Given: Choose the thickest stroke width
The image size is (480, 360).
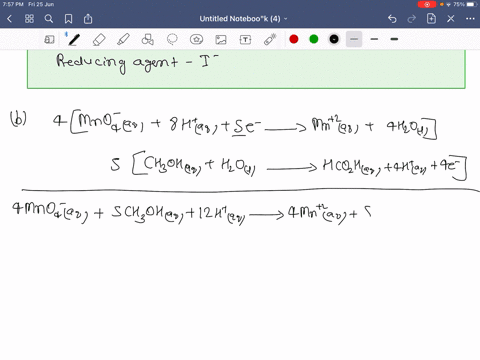Looking at the screenshot, I should click(394, 39).
